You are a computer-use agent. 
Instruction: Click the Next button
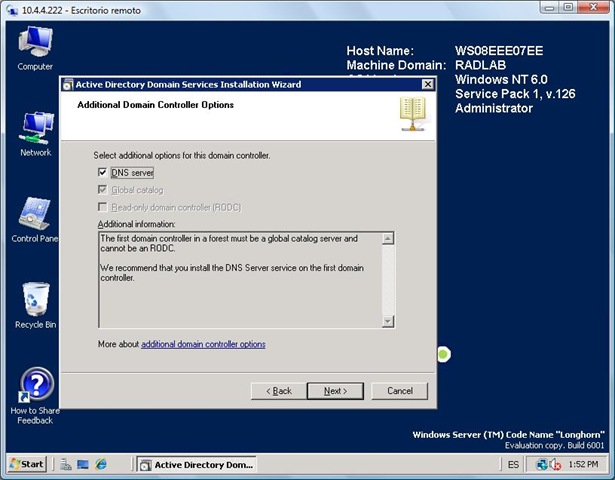coord(335,390)
